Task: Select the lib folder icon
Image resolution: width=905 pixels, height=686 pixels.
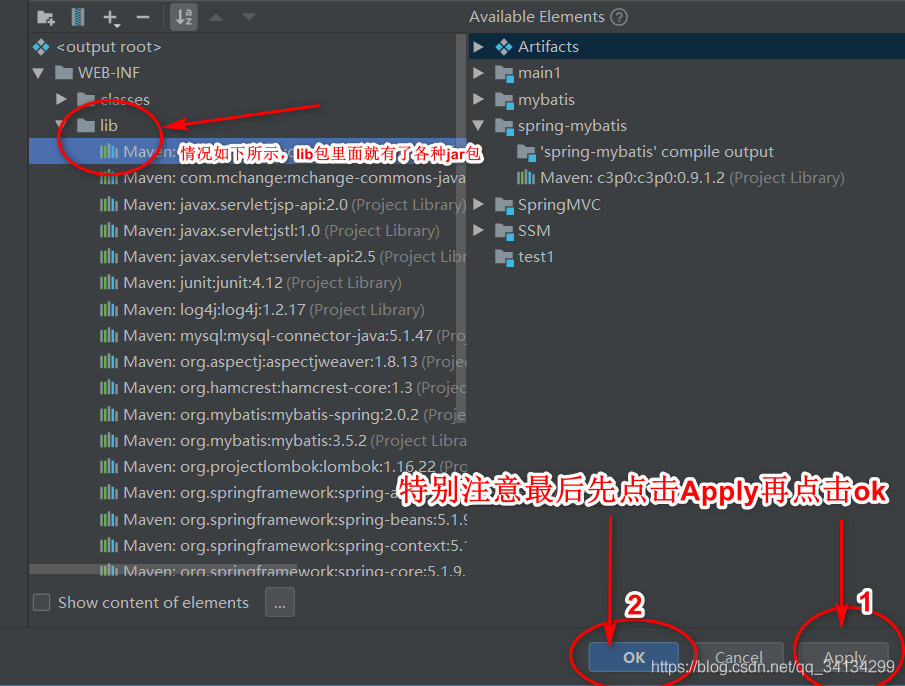Action: pos(86,125)
